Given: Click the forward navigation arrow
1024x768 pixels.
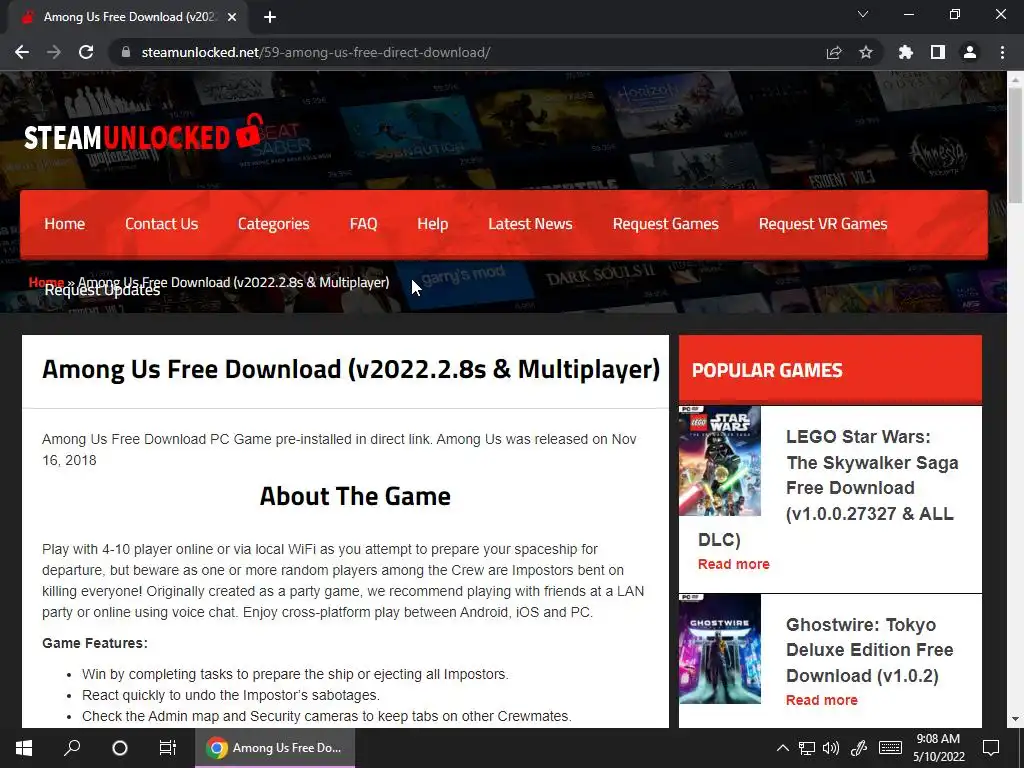Looking at the screenshot, I should [x=54, y=52].
